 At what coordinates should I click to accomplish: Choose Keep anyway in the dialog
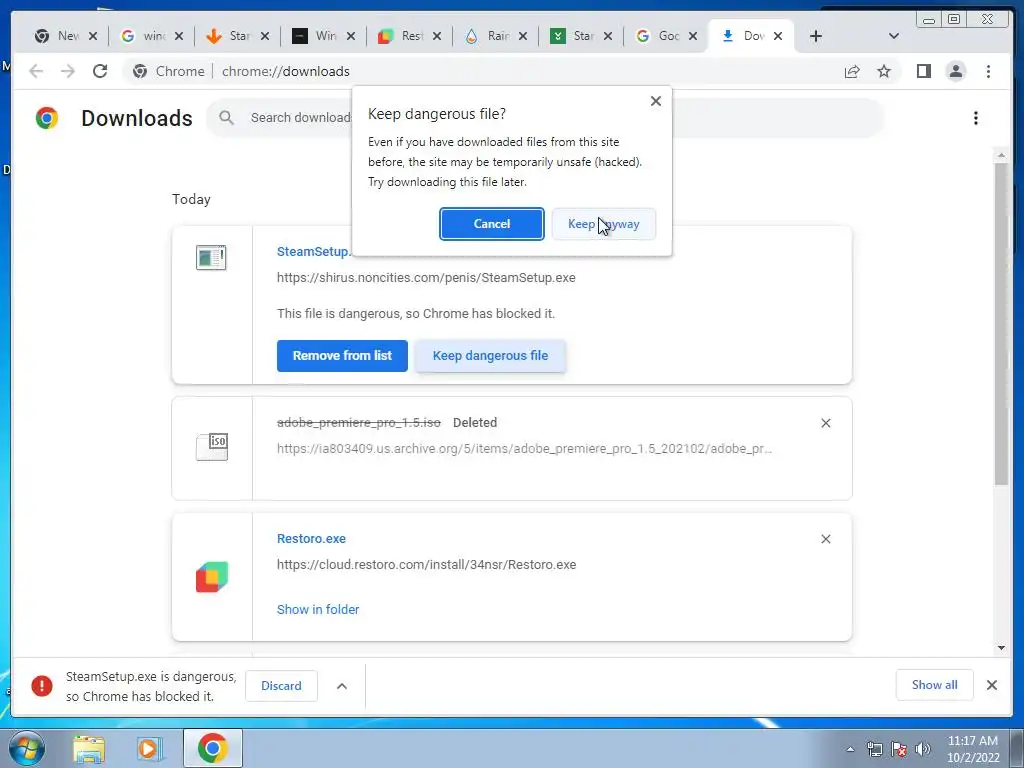603,224
